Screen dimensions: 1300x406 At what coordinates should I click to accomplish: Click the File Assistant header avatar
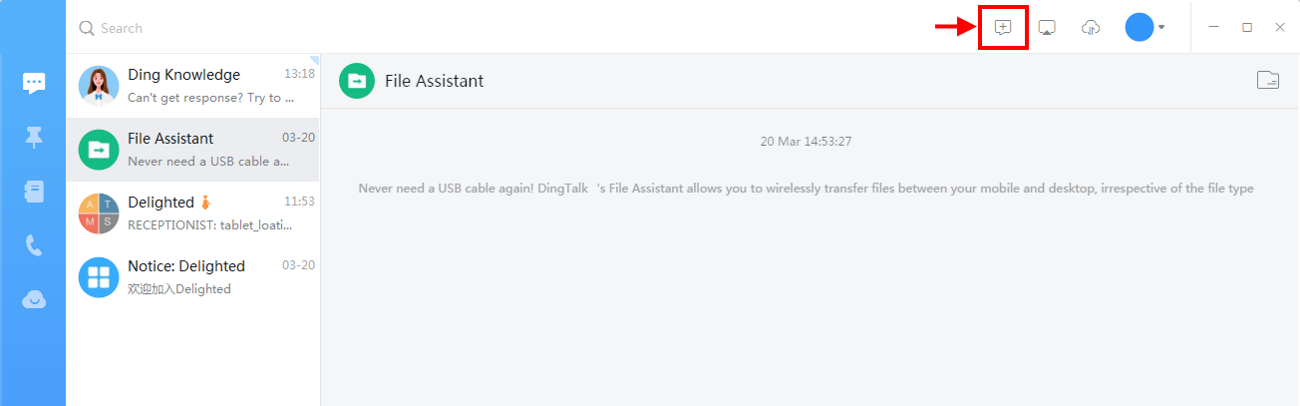pyautogui.click(x=357, y=81)
